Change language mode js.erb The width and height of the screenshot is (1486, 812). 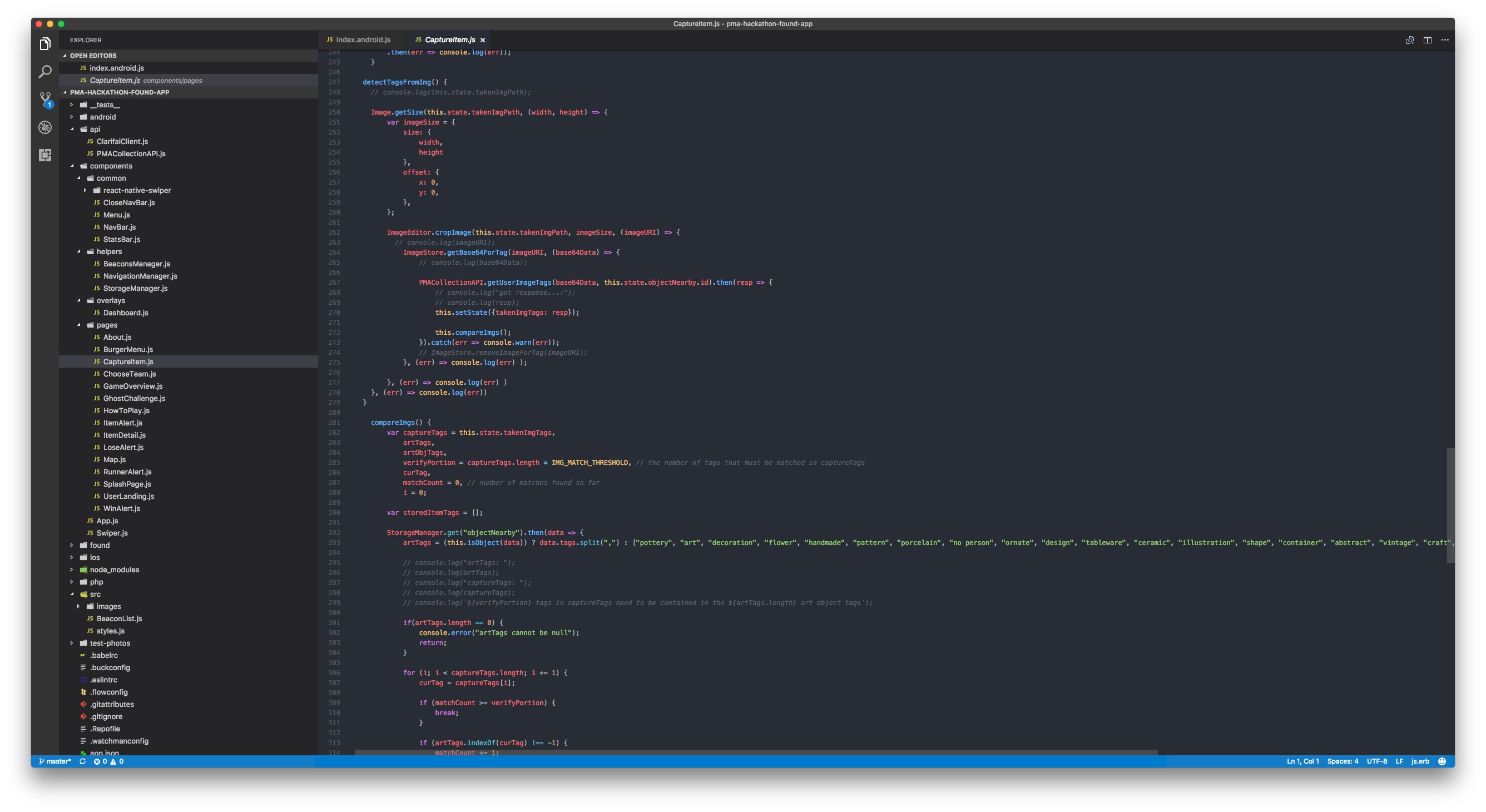[1420, 761]
